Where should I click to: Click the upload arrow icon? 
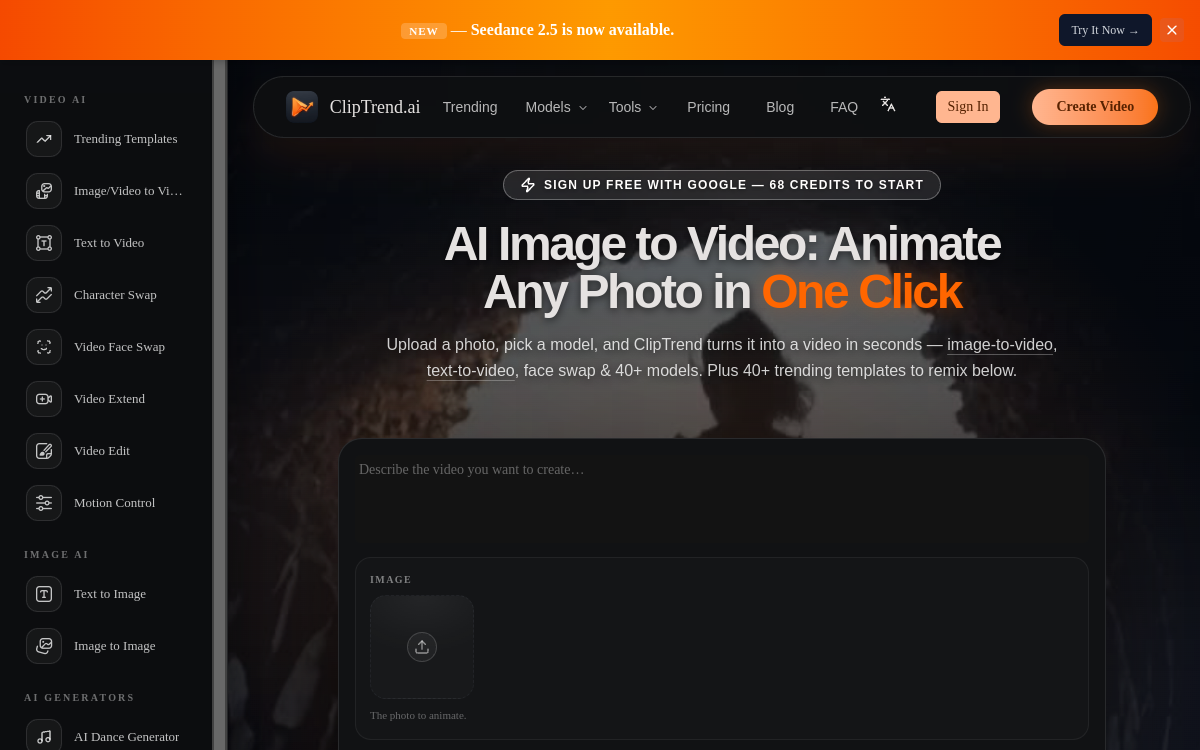click(x=422, y=647)
